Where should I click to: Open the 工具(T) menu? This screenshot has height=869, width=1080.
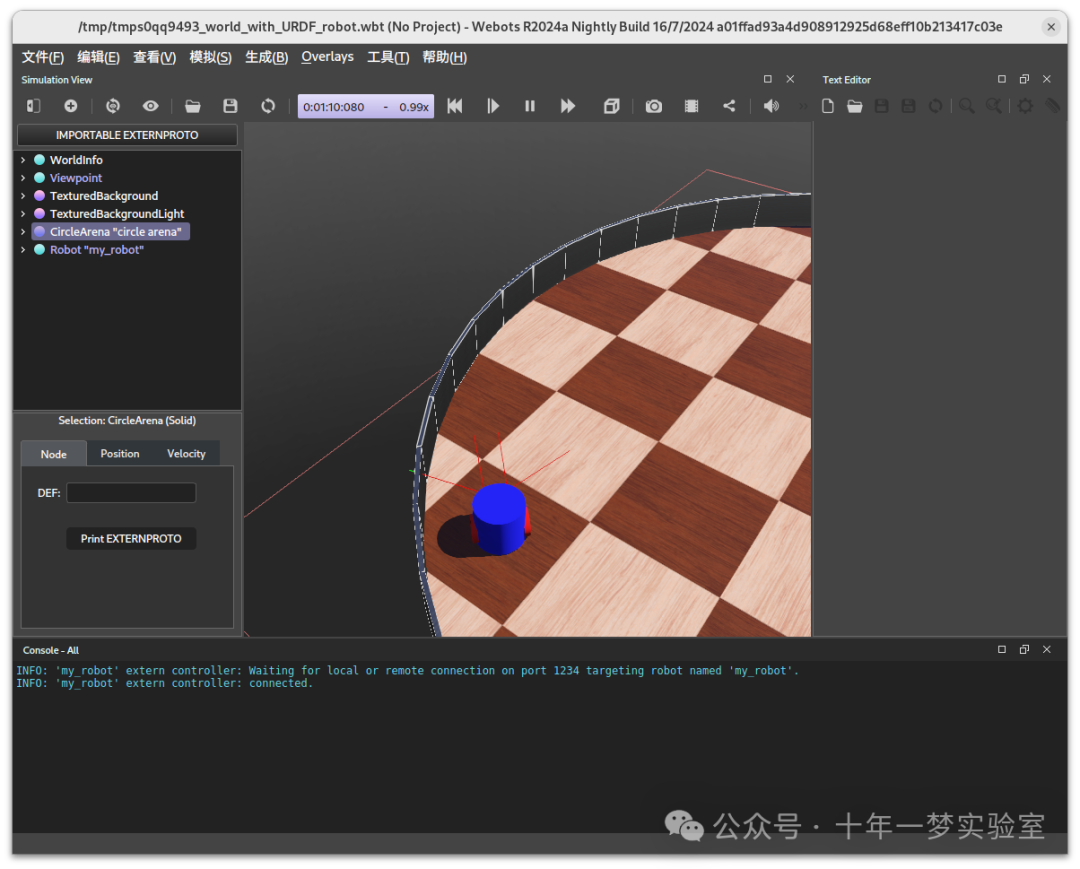(388, 57)
